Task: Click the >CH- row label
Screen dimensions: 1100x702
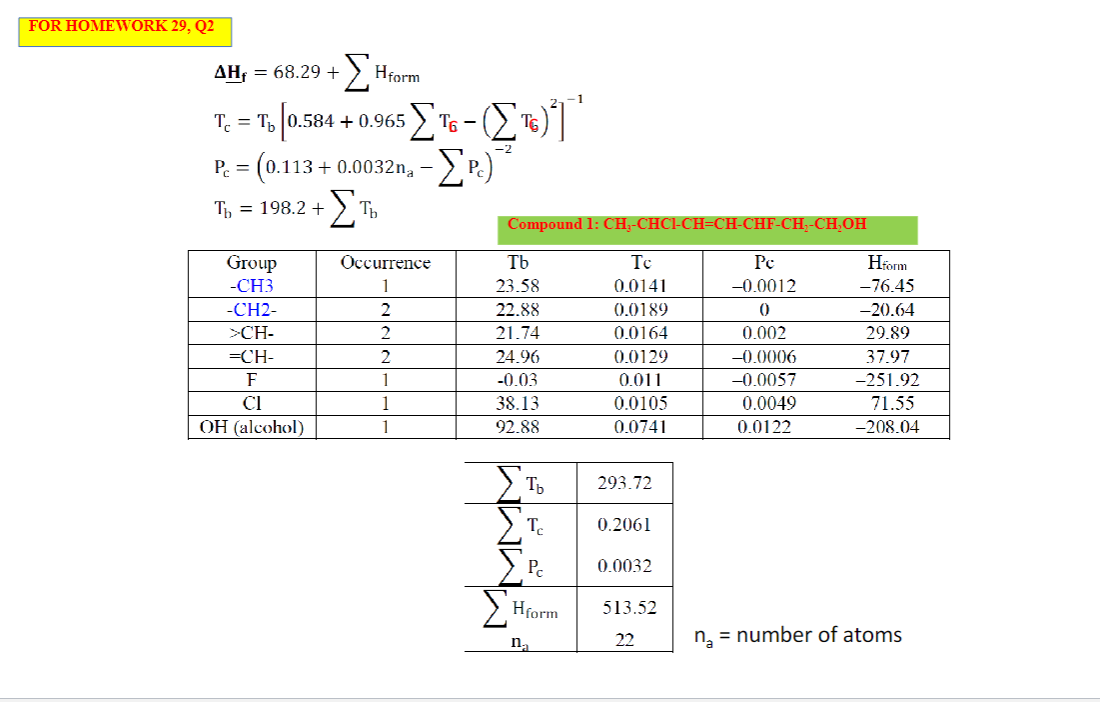Action: tap(251, 333)
